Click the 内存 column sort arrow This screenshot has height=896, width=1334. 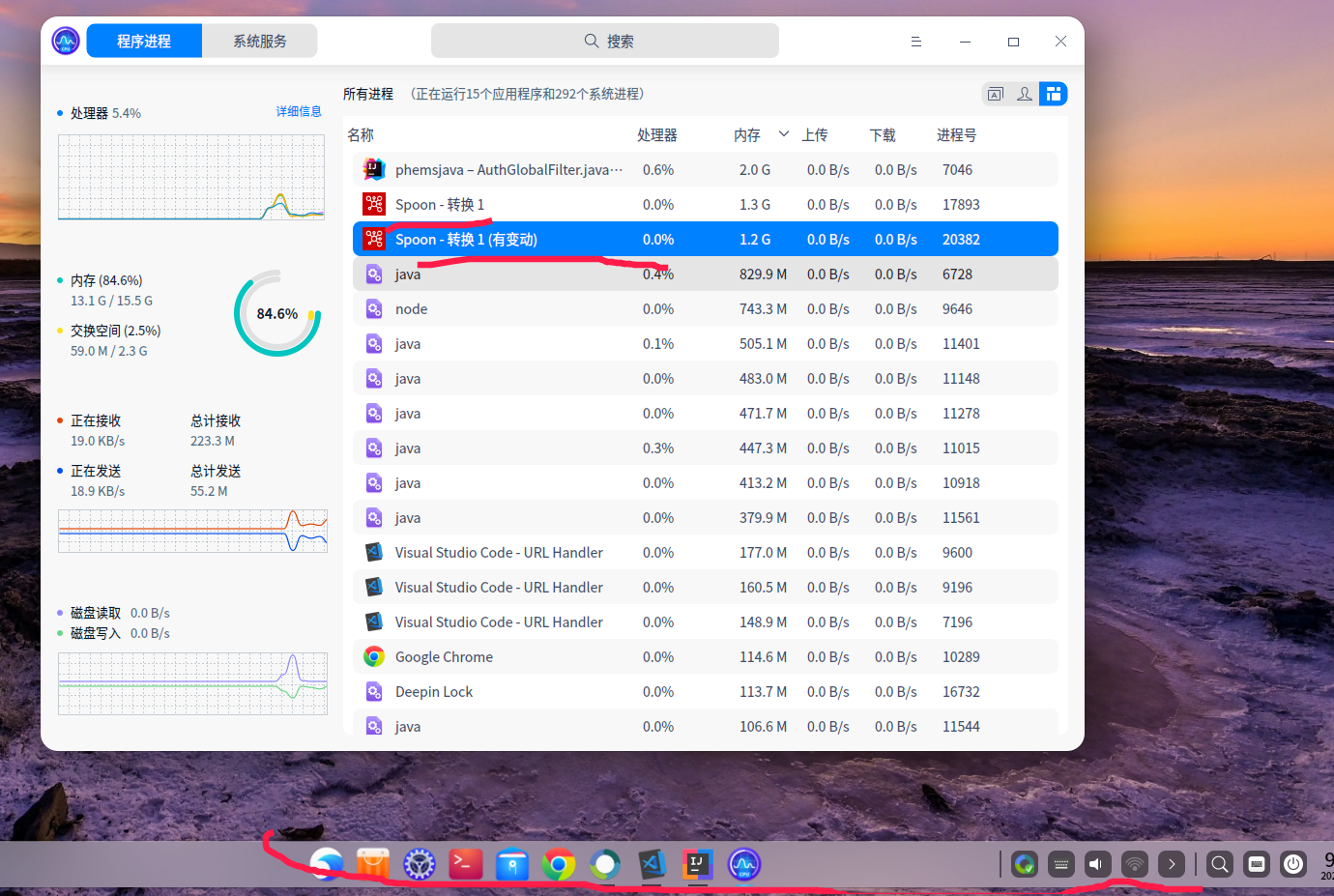[783, 134]
